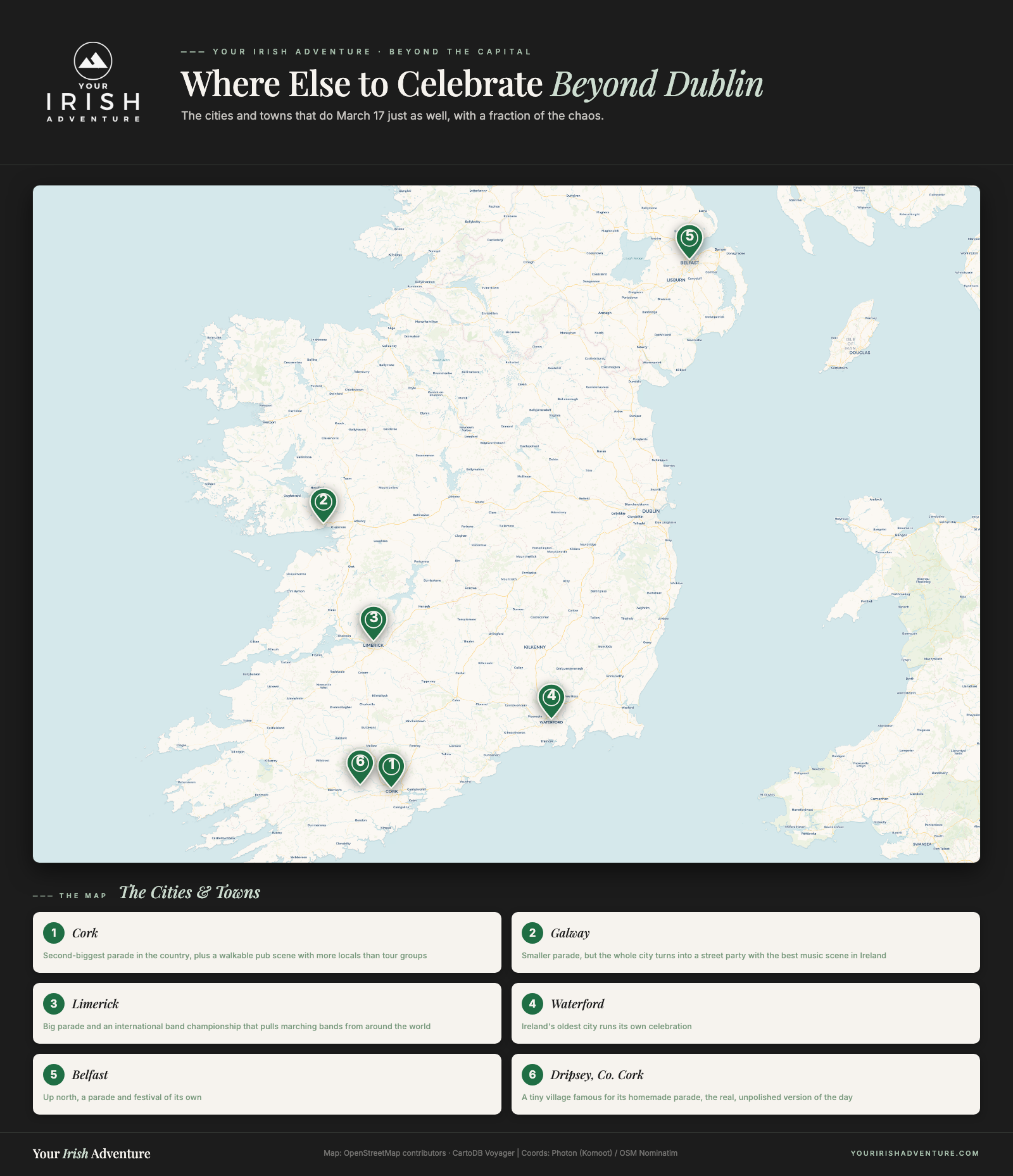The width and height of the screenshot is (1013, 1176).
Task: Click Dripsey's 'tiny village famous' description
Action: pyautogui.click(x=687, y=1098)
